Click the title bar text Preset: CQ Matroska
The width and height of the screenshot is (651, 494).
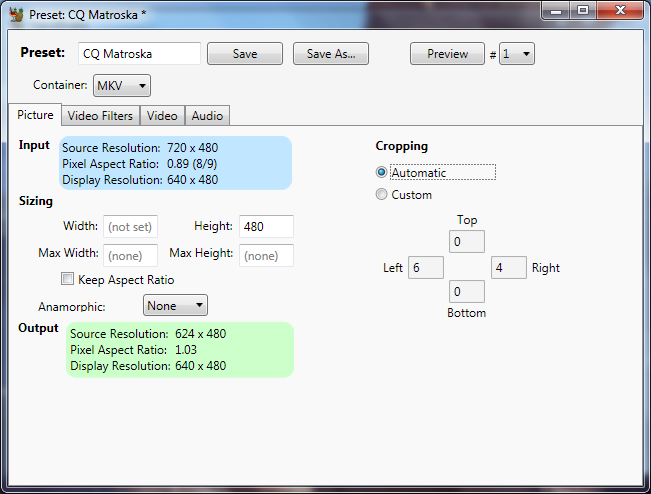88,15
